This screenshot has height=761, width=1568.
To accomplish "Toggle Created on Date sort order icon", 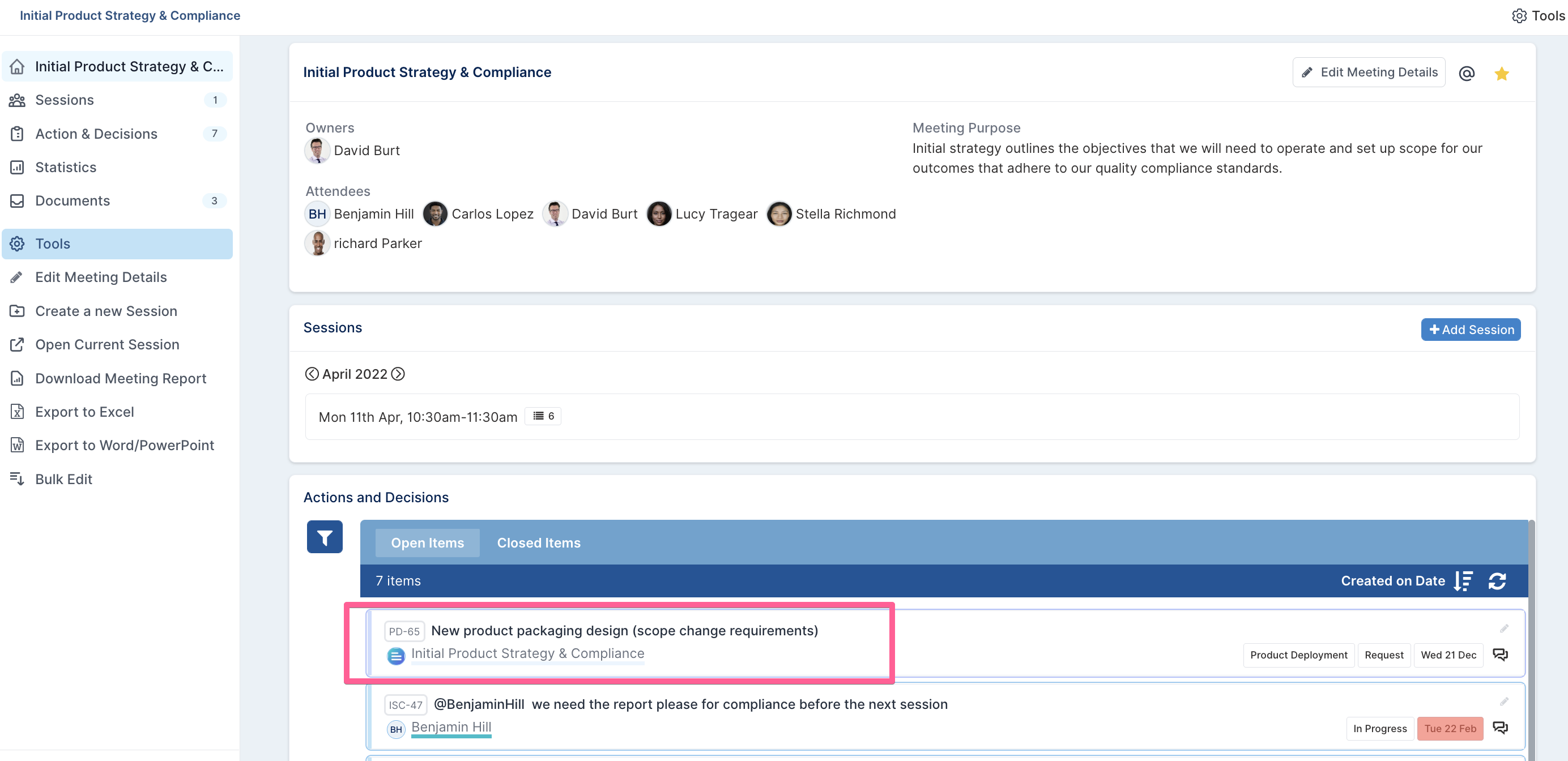I will tap(1463, 580).
